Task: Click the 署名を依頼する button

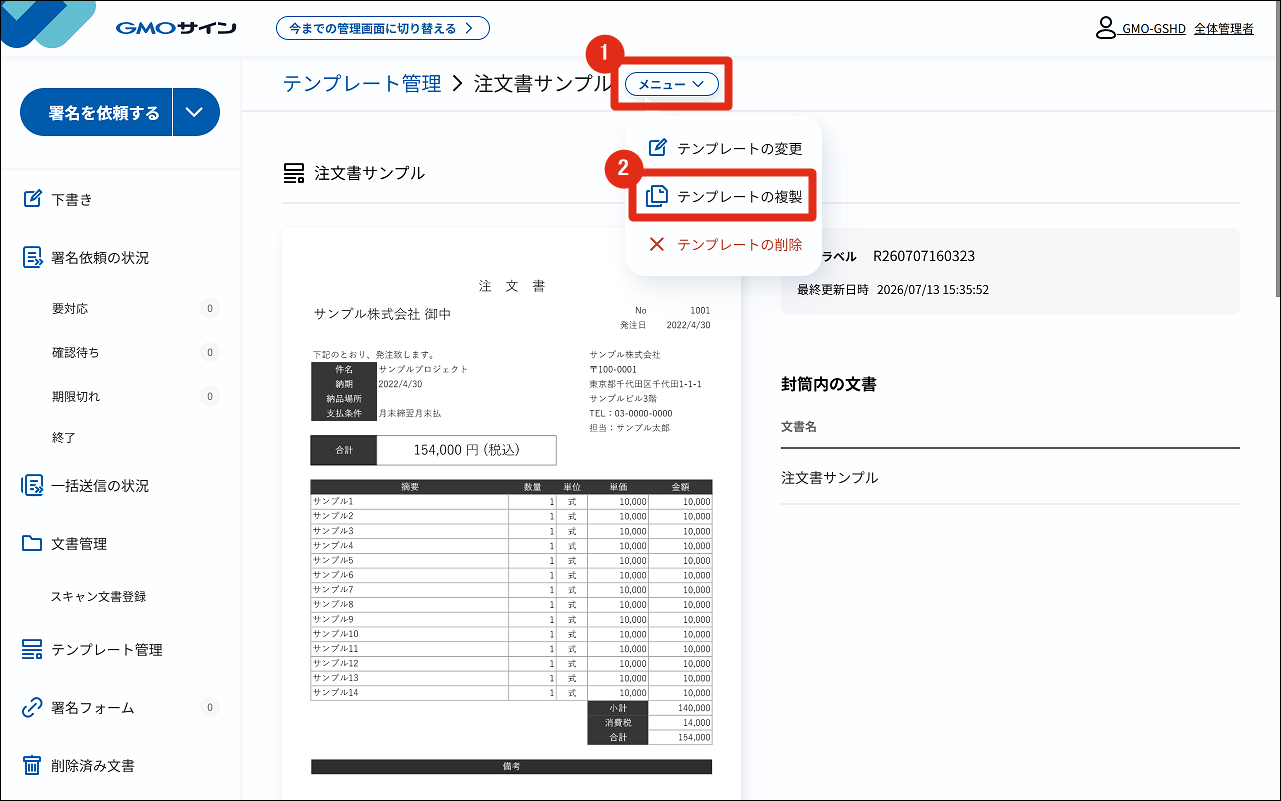Action: tap(97, 113)
